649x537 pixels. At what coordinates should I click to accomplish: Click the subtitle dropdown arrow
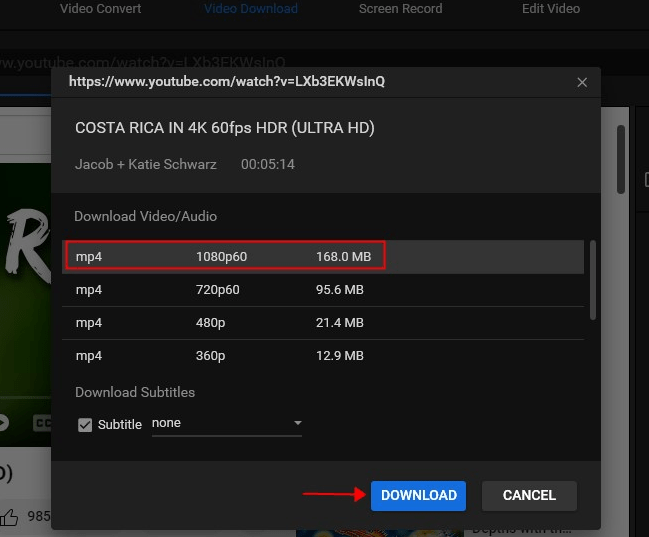[297, 424]
